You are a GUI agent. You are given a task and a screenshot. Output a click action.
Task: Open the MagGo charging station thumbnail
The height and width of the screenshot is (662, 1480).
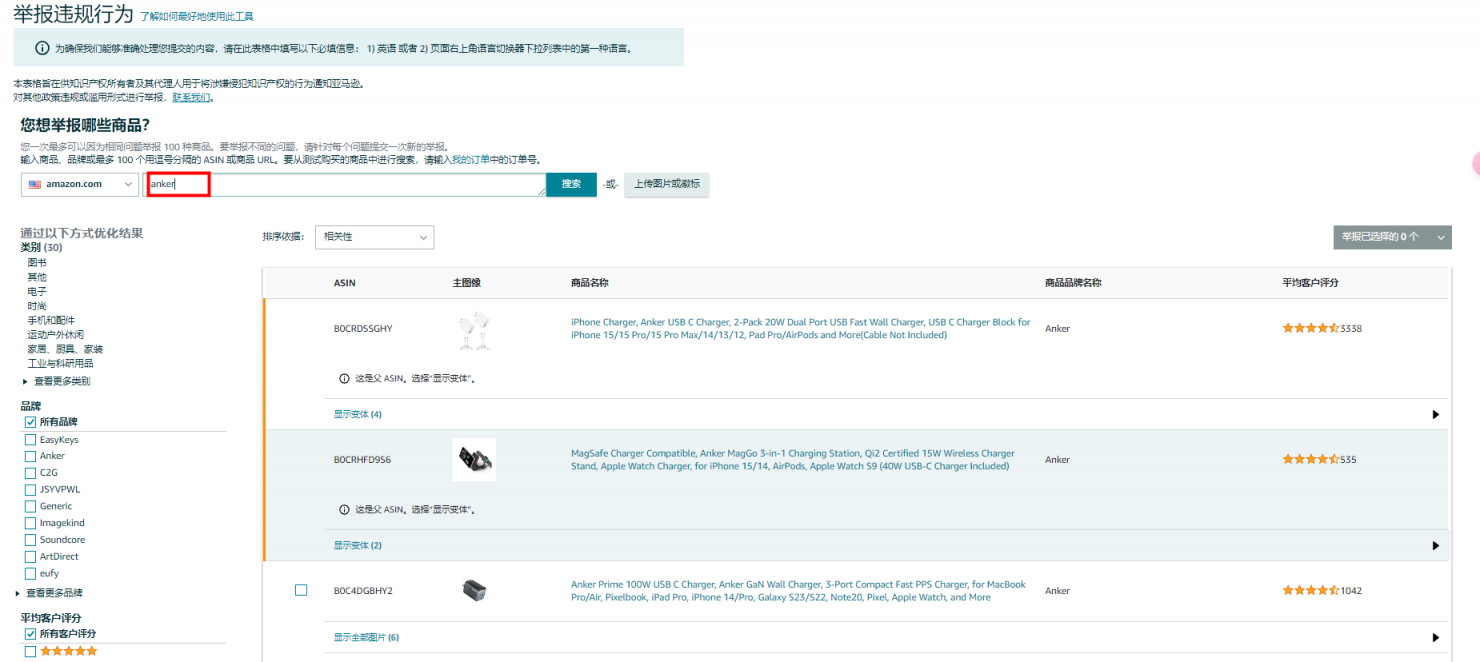point(474,460)
